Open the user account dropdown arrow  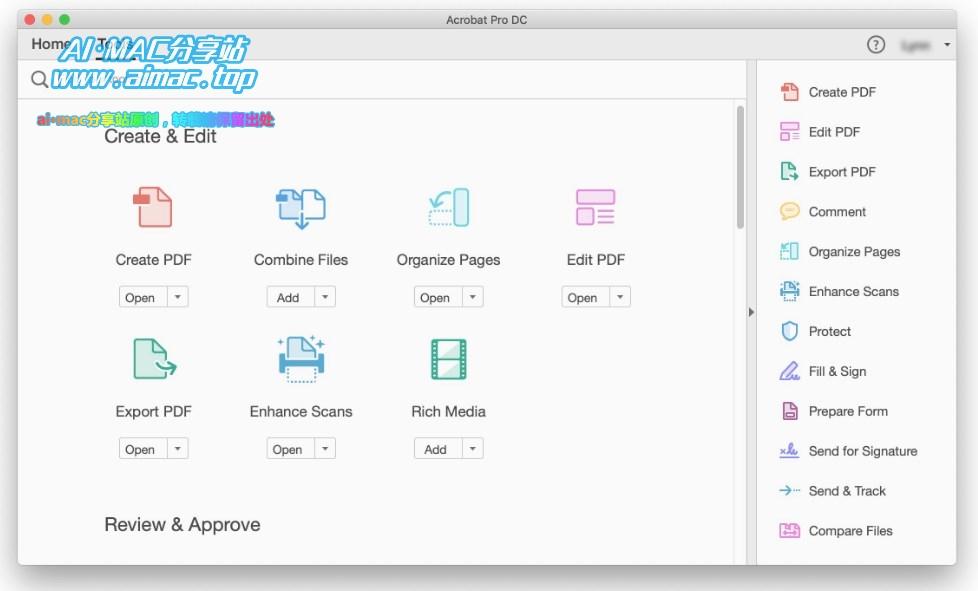[947, 45]
